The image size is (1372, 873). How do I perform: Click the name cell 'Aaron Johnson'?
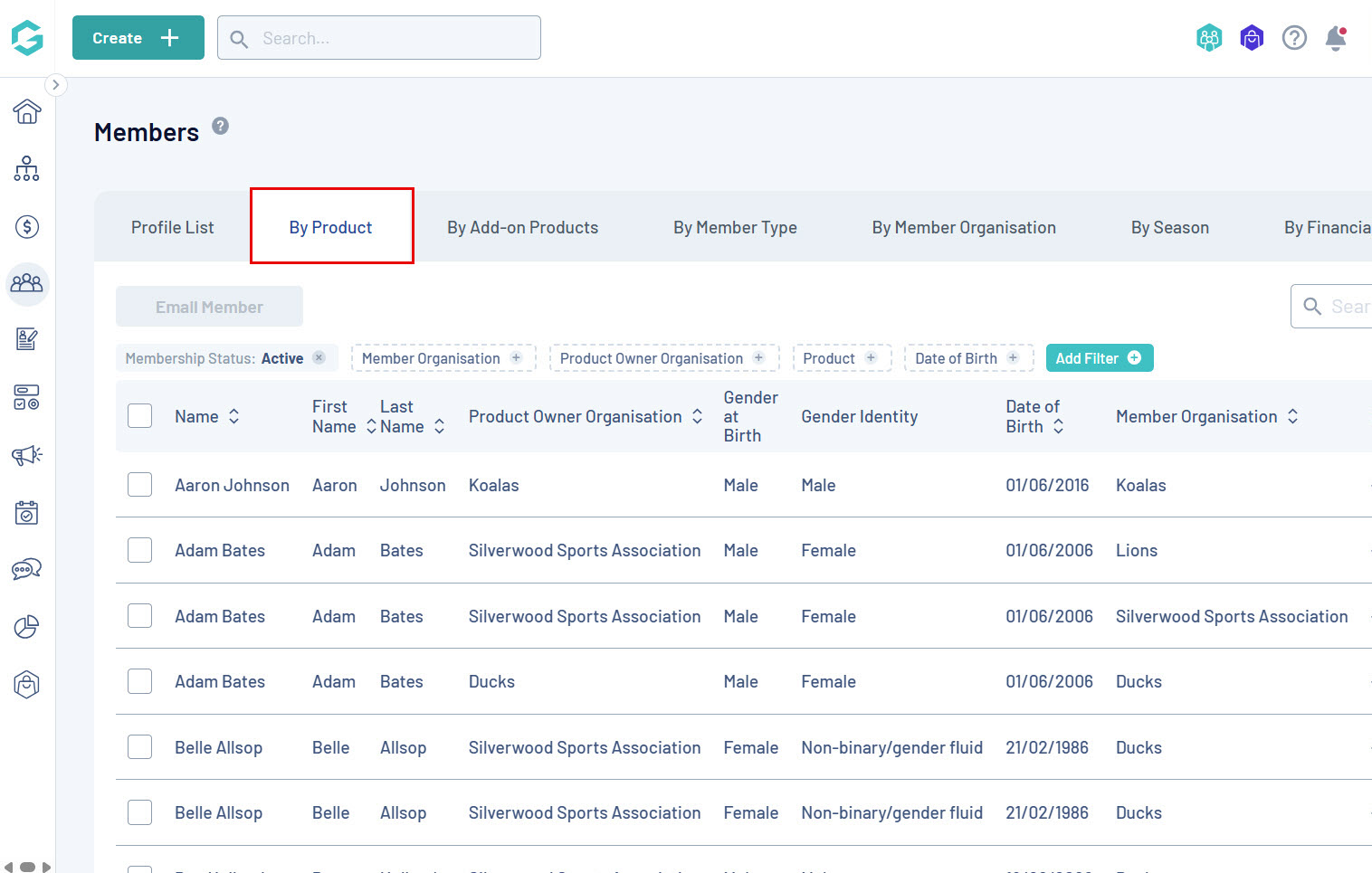(x=232, y=485)
